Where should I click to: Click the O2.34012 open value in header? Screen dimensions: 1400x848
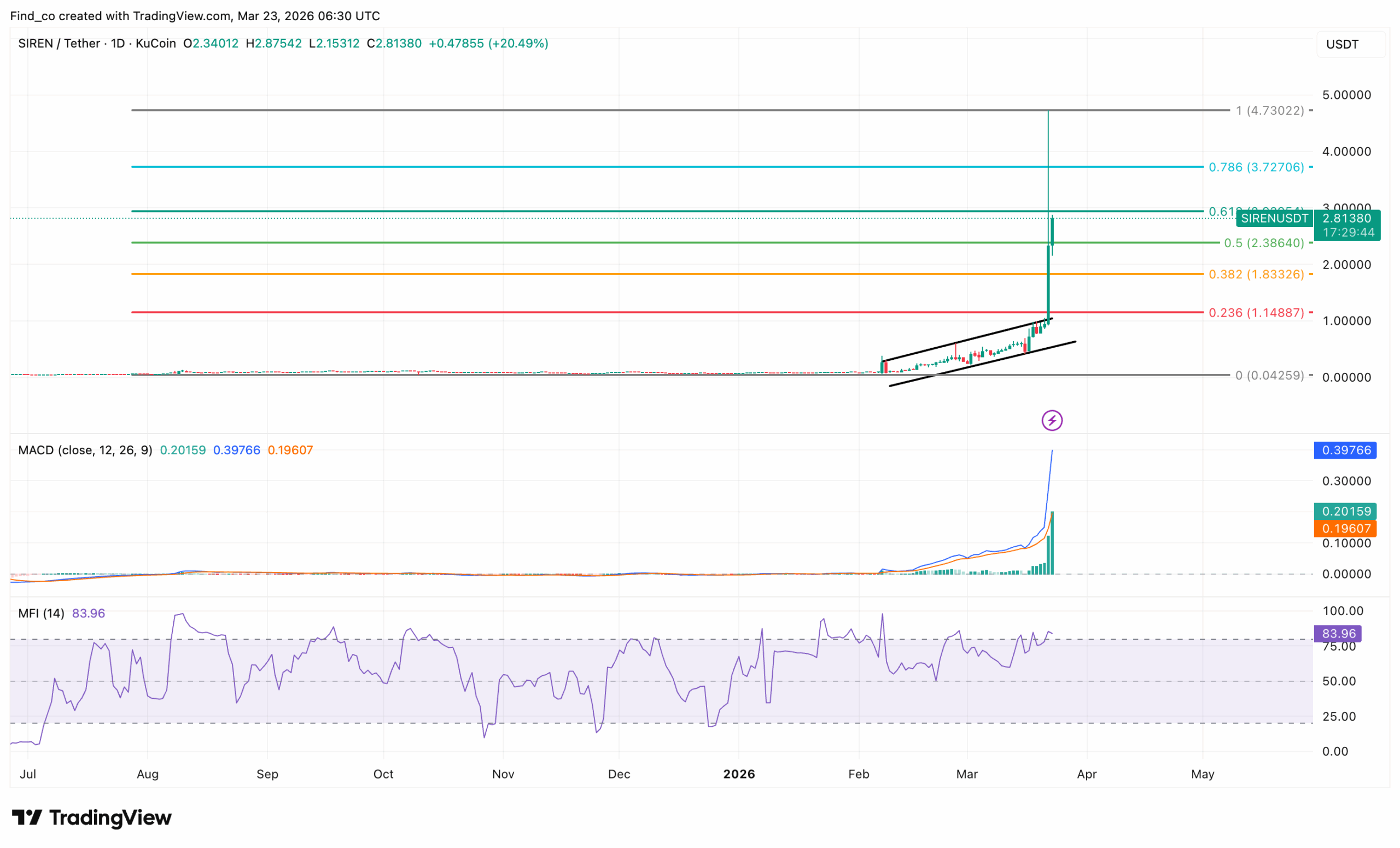pyautogui.click(x=211, y=43)
